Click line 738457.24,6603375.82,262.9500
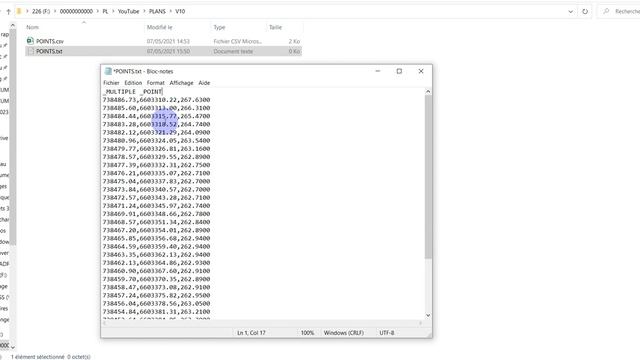The image size is (640, 360). click(156, 296)
